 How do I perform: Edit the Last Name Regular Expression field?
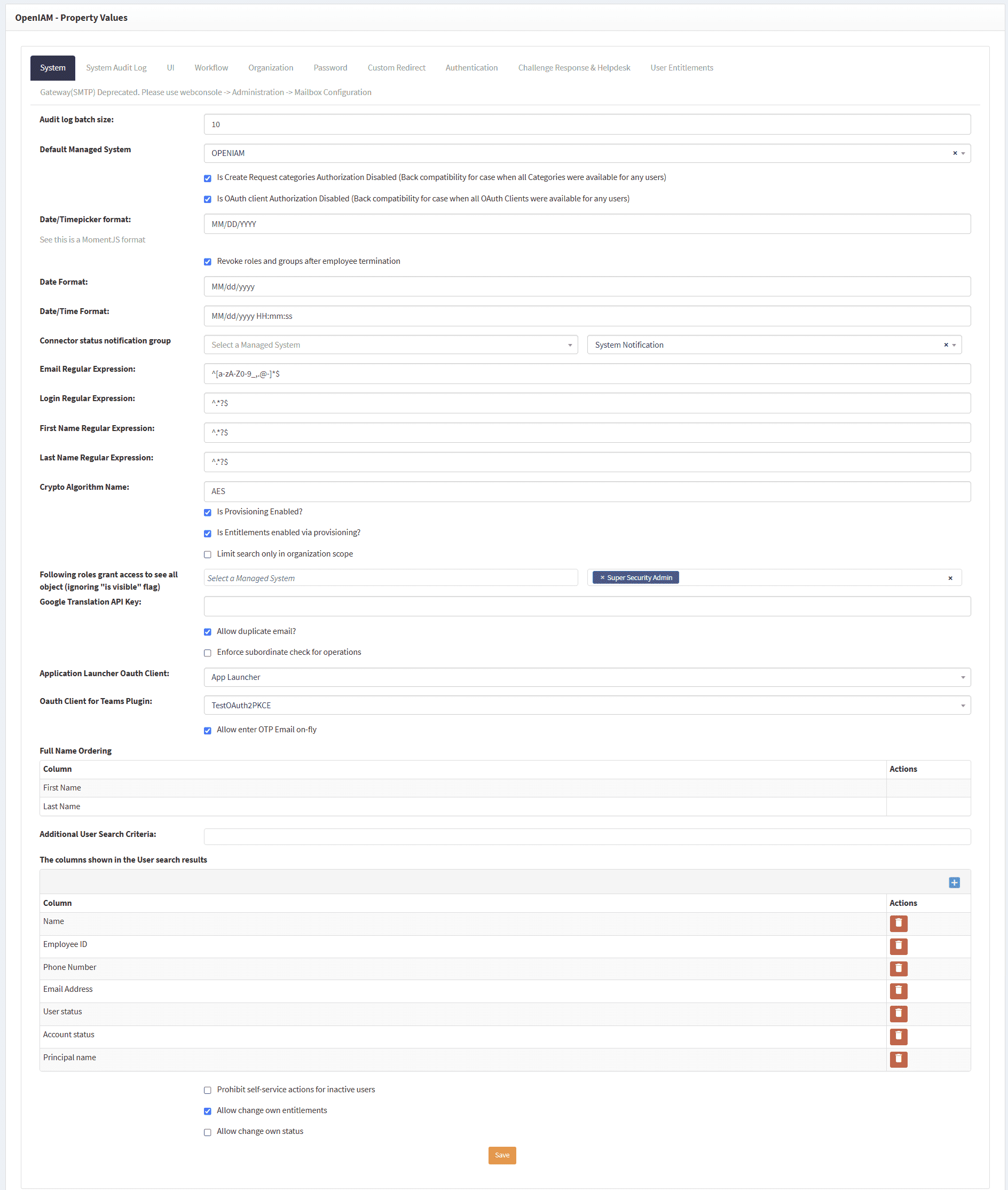(x=587, y=462)
